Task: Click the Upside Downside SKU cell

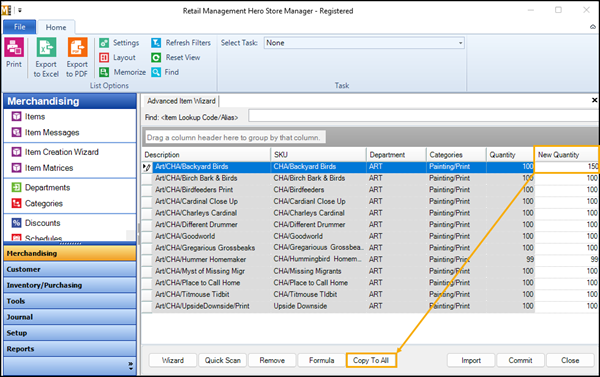Action: [318, 306]
